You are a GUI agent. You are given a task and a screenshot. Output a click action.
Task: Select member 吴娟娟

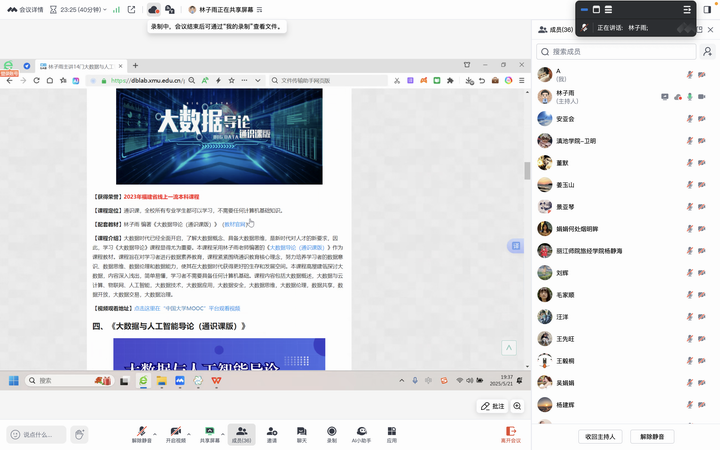565,383
